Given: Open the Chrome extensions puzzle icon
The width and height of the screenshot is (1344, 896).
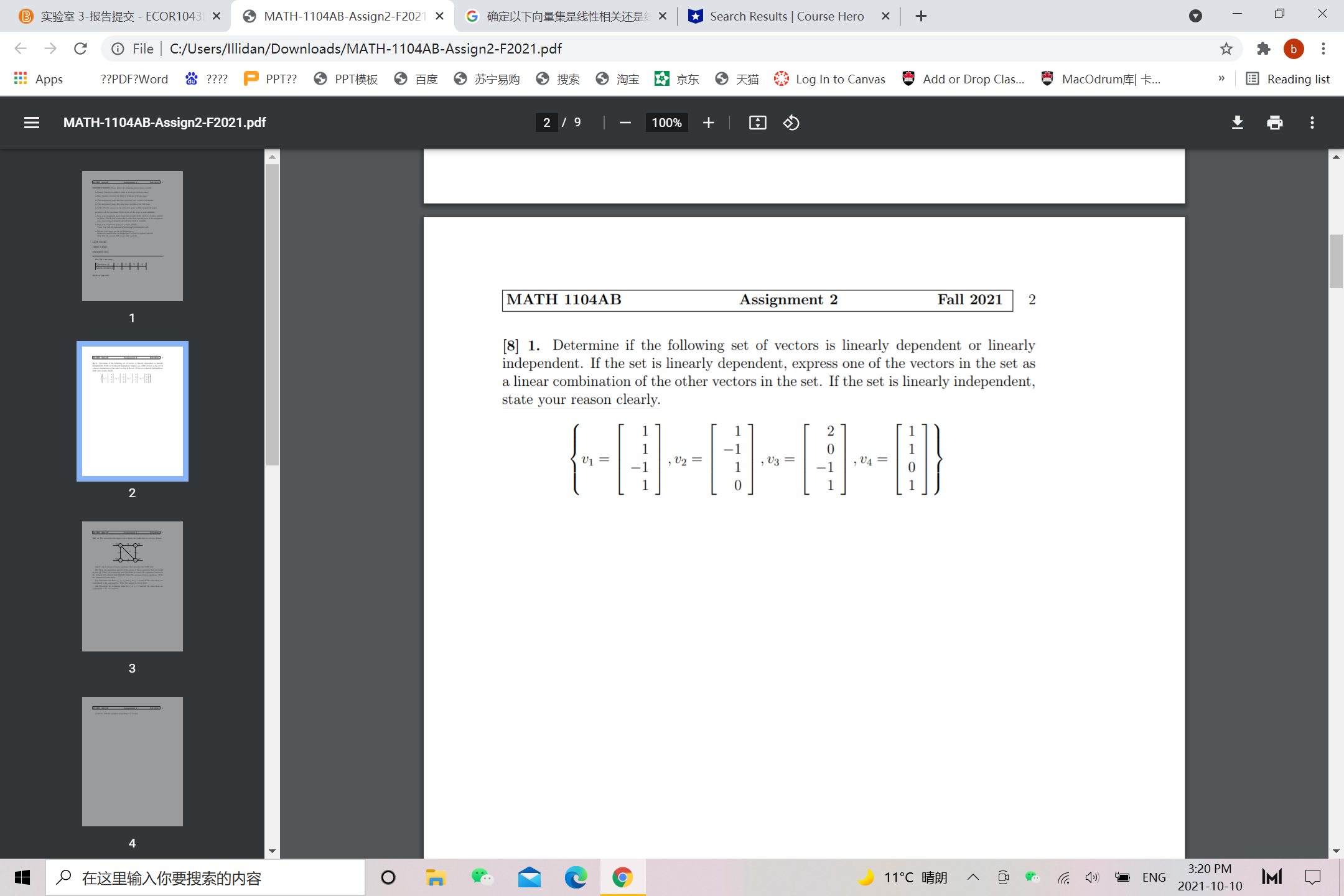Looking at the screenshot, I should click(1263, 49).
